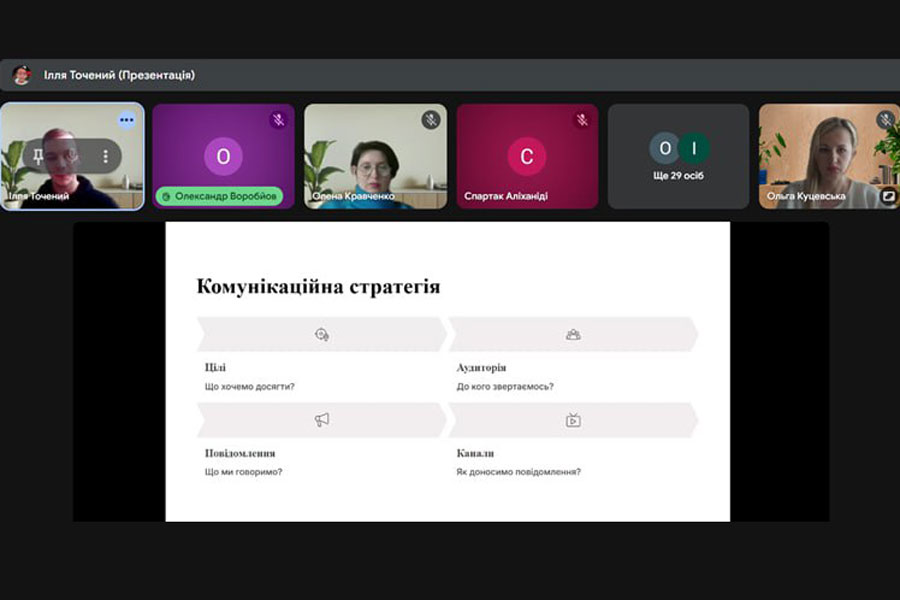Click the text До кого звертаємось?

coord(505,386)
